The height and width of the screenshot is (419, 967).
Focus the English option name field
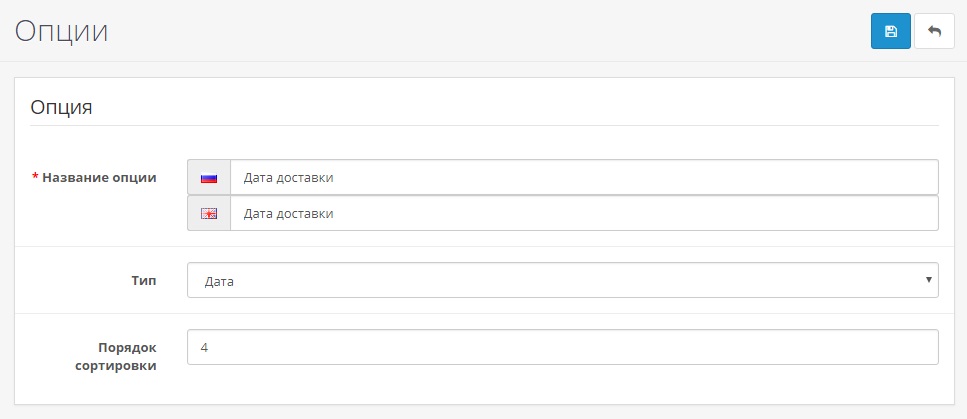[x=584, y=214]
